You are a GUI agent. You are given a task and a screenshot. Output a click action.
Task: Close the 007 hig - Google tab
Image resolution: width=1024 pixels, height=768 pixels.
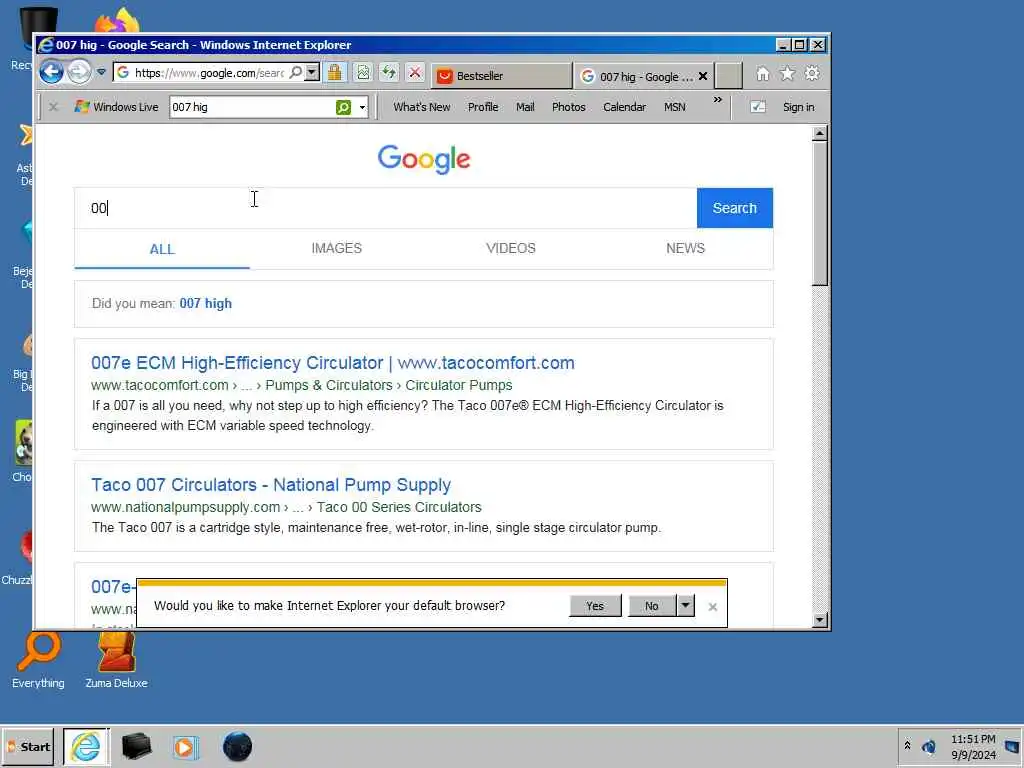tap(703, 76)
